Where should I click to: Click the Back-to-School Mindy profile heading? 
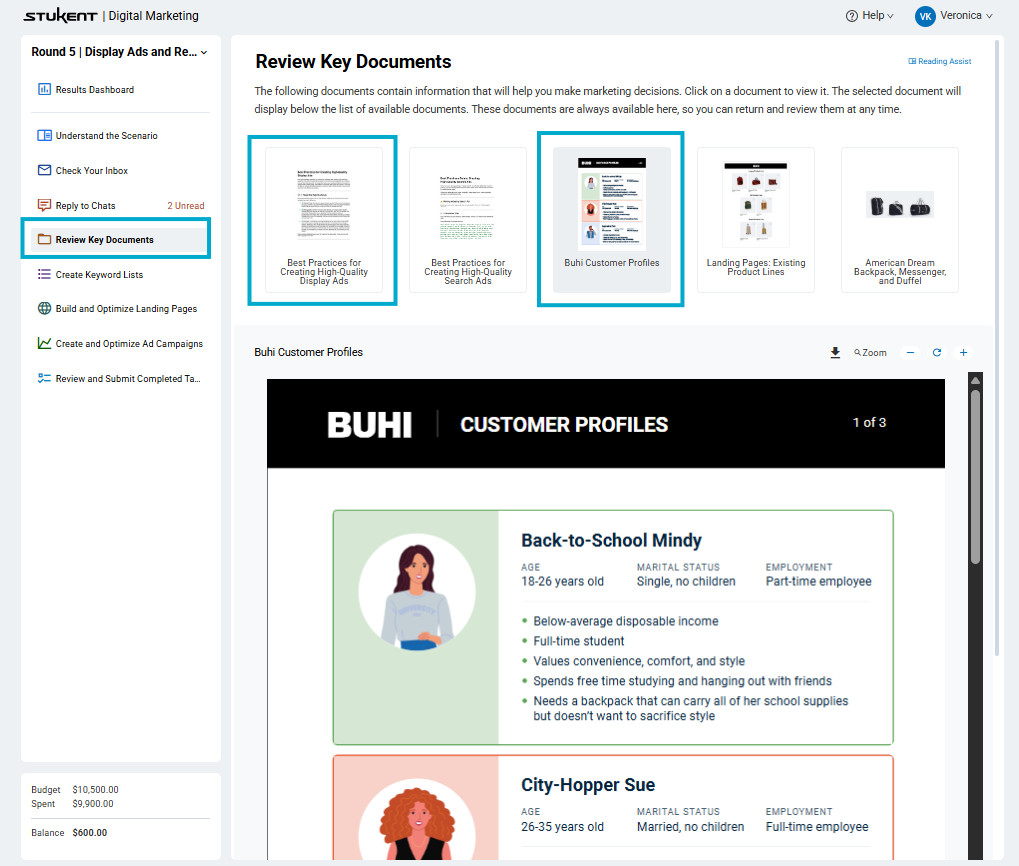(x=611, y=541)
